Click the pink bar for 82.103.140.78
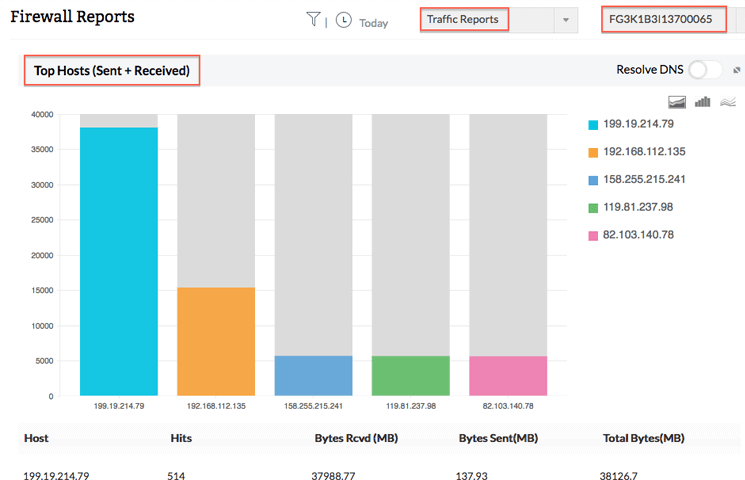Image resolution: width=745 pixels, height=480 pixels. [x=508, y=375]
